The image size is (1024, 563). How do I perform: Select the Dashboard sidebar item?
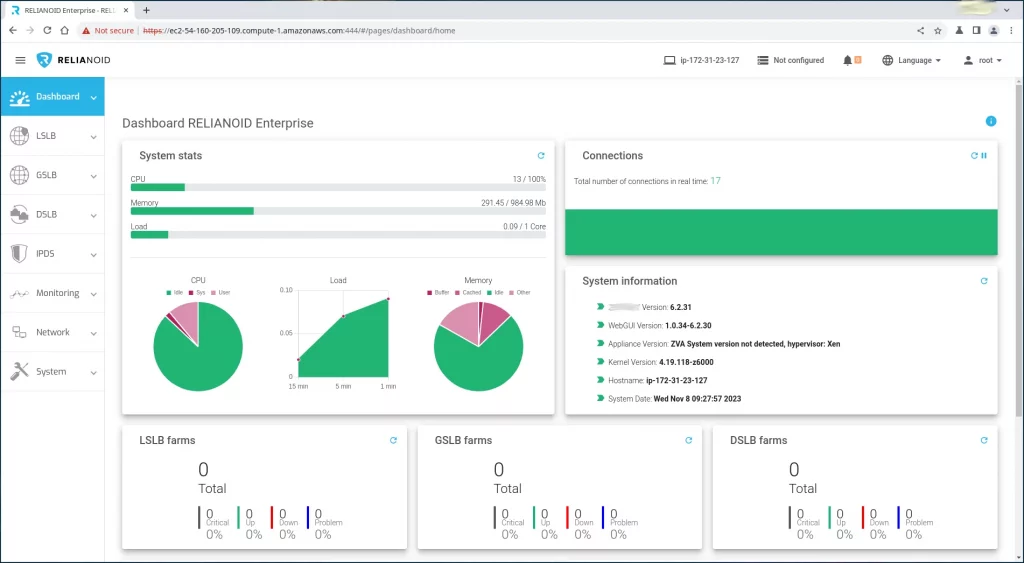[52, 97]
